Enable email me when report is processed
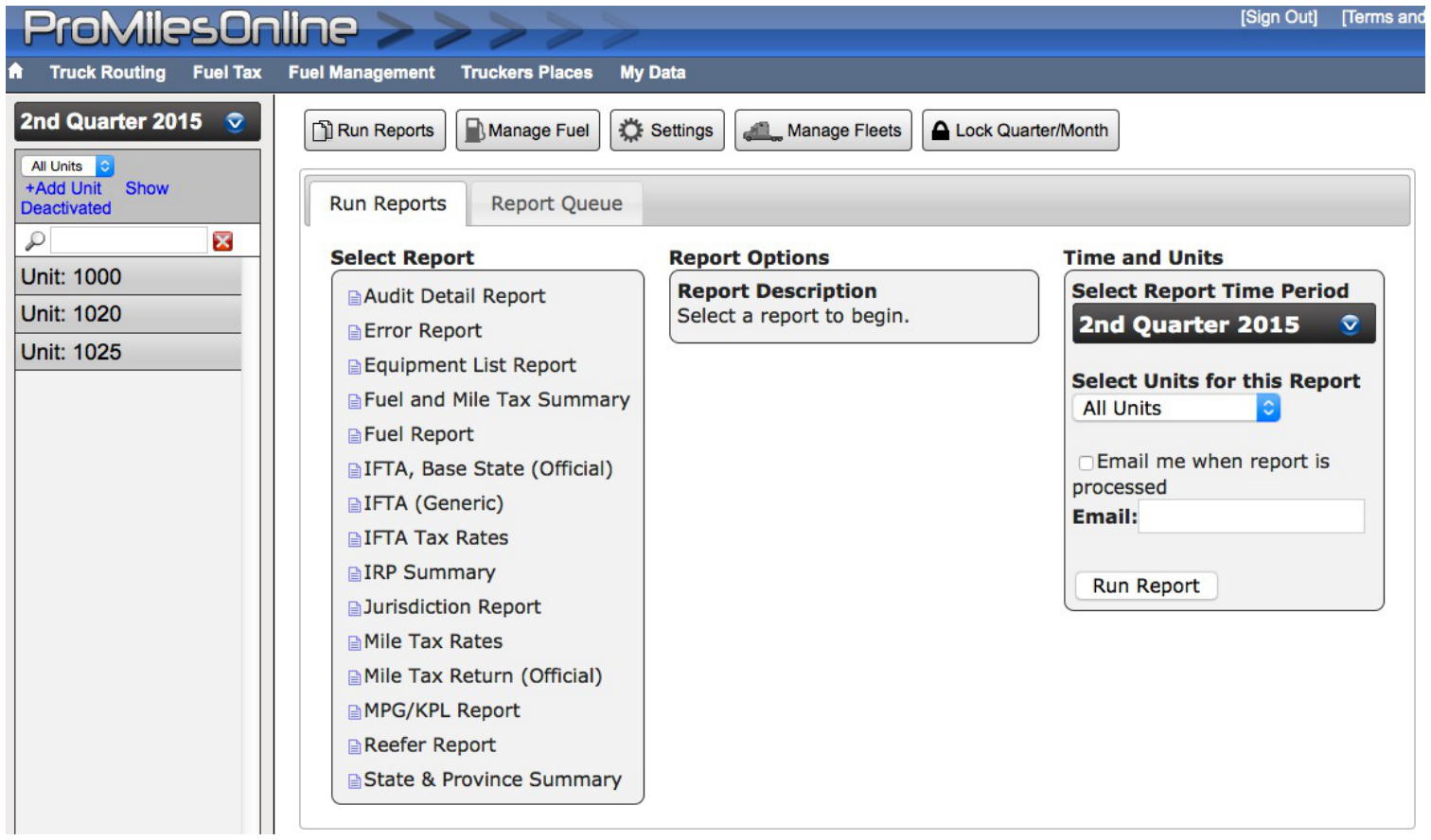The image size is (1431, 840). point(1086,463)
